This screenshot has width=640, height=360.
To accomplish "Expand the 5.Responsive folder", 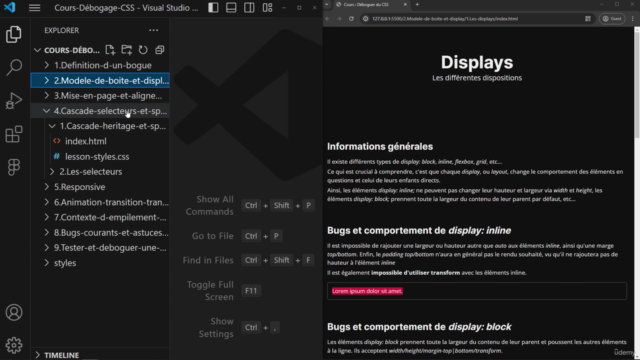I will pos(100,187).
